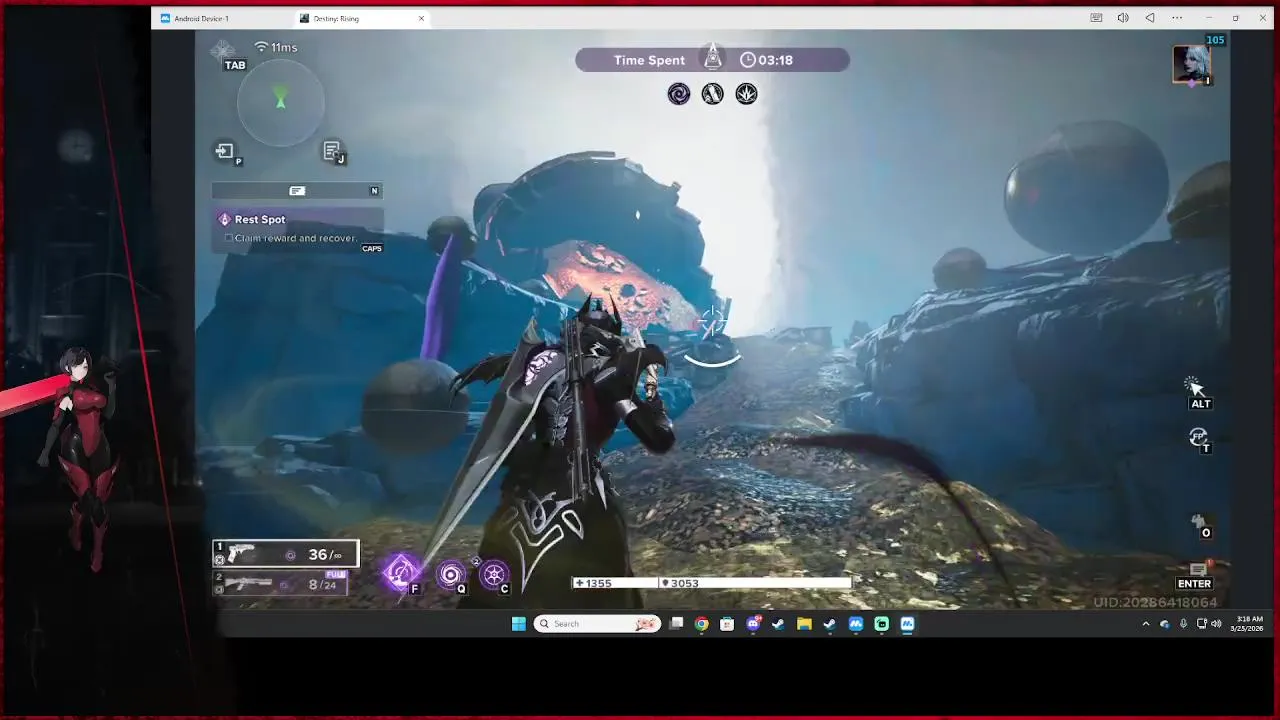Toggle first-person view icon labeled T
Screen dimensions: 1280x720
point(1198,437)
